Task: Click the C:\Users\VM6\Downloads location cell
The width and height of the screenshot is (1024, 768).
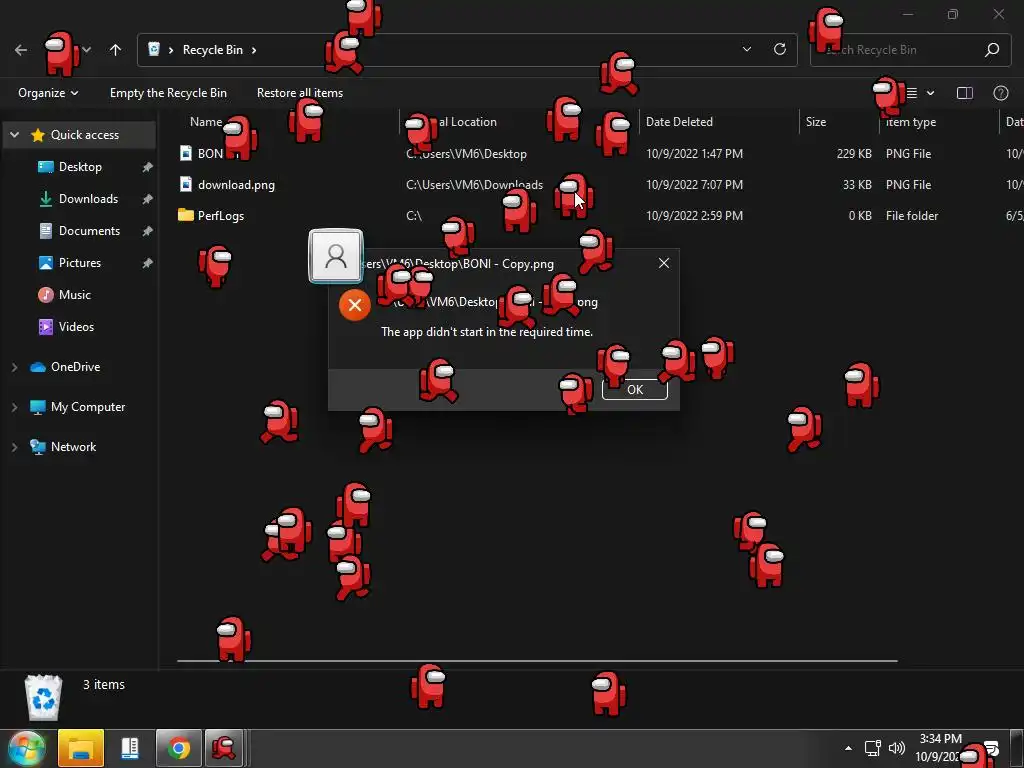Action: [x=475, y=185]
